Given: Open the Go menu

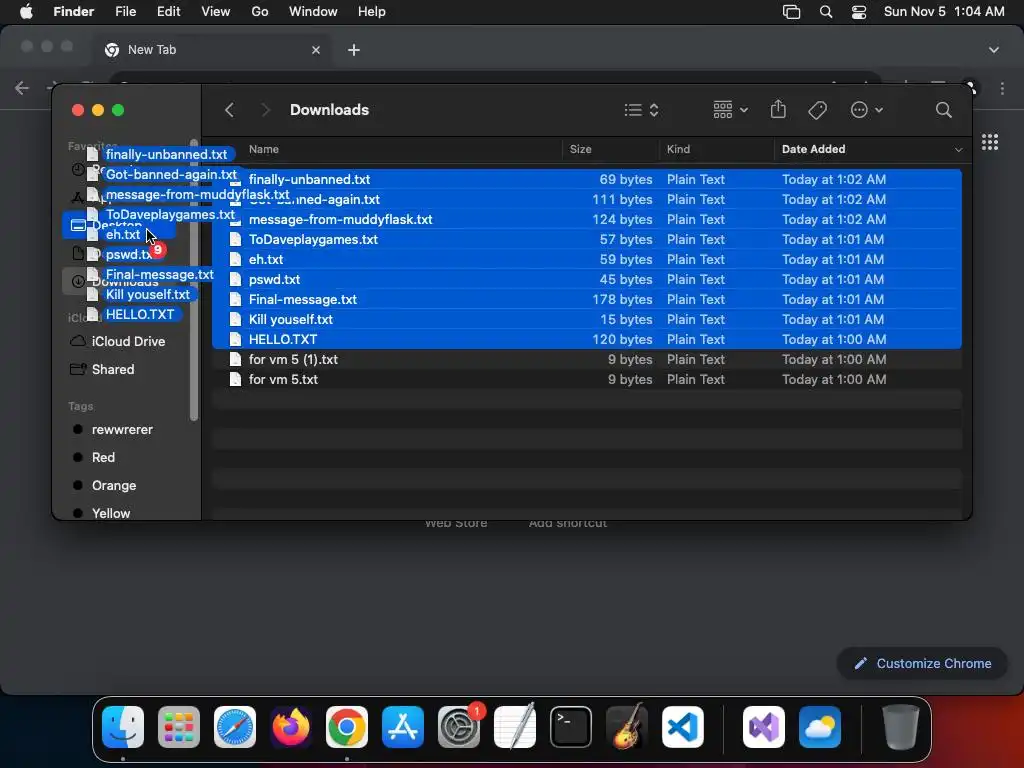Looking at the screenshot, I should coord(260,12).
